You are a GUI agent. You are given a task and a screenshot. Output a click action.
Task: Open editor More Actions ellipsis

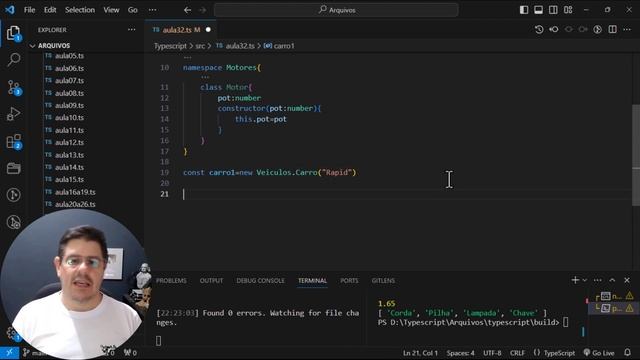(627, 29)
